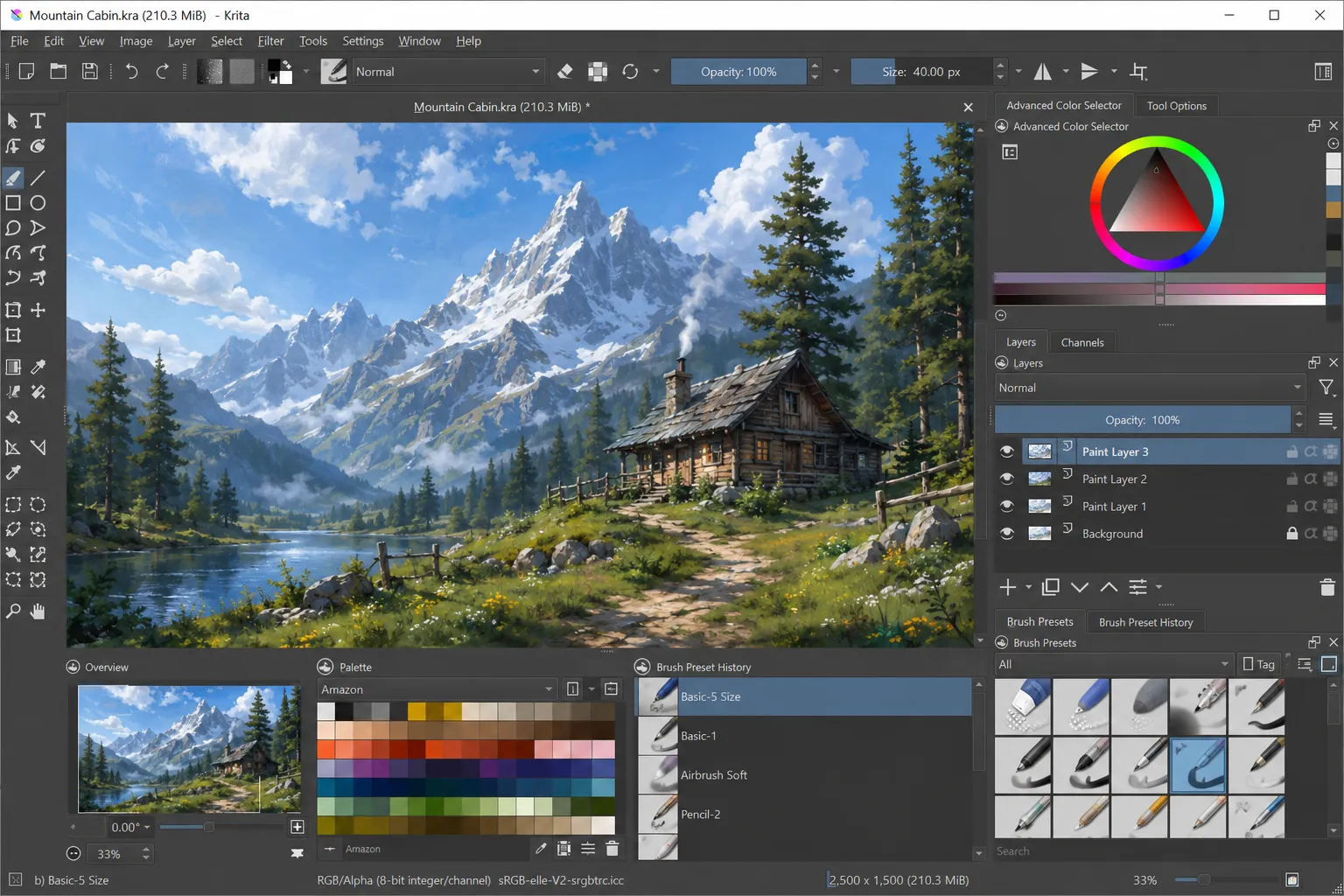
Task: Select Basic-1 in Brush Preset History
Action: tap(803, 736)
